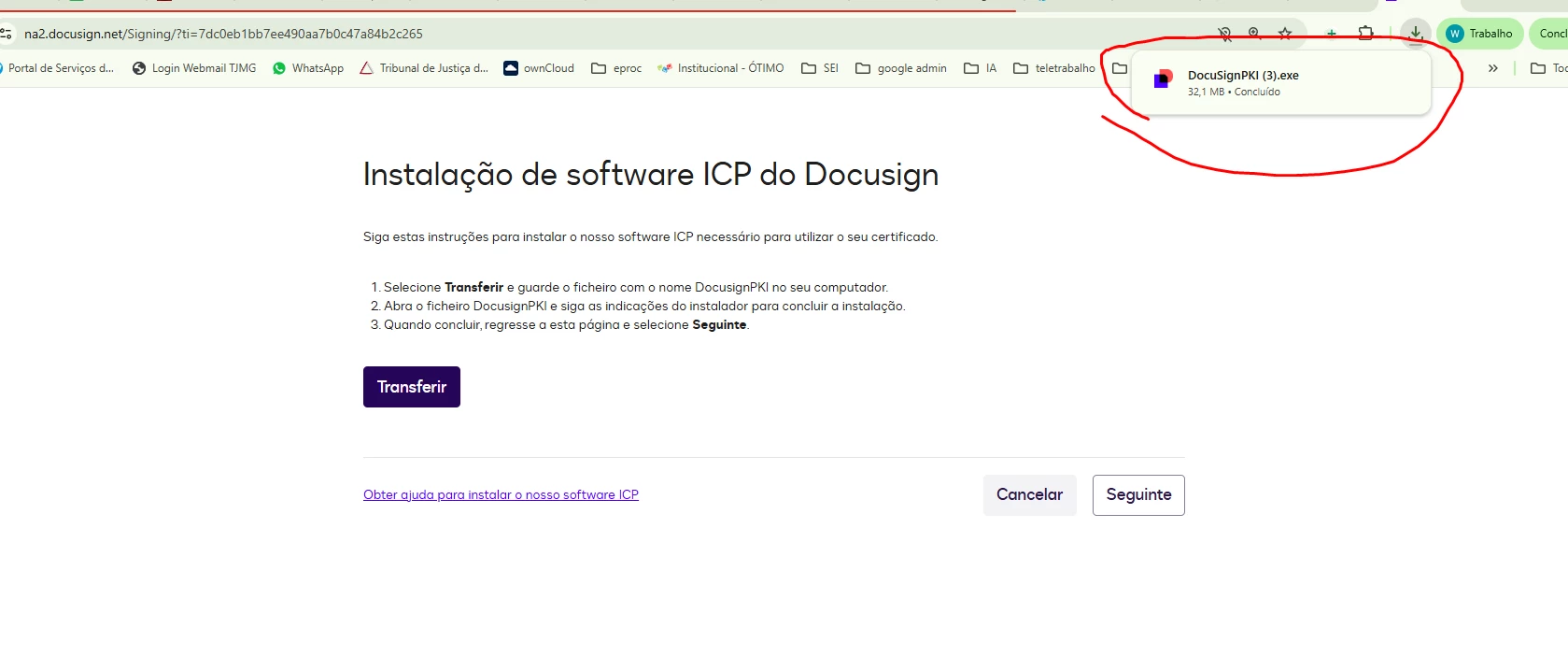
Task: Click the DocuSign file icon in downloads
Action: coord(1163,79)
